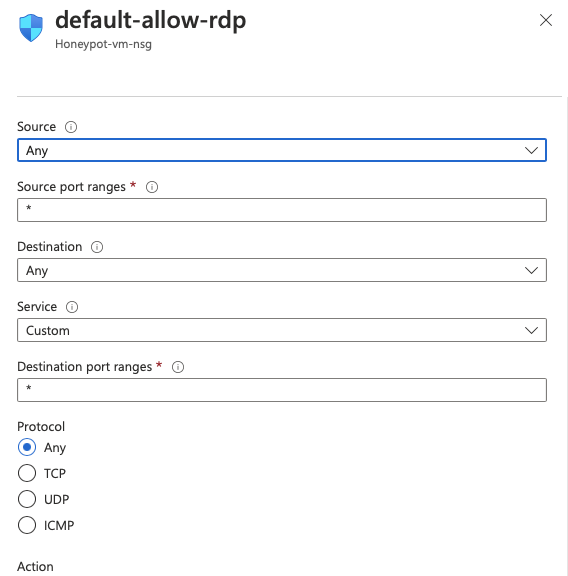
Task: Choose the UDP protocol radio button
Action: [27, 499]
